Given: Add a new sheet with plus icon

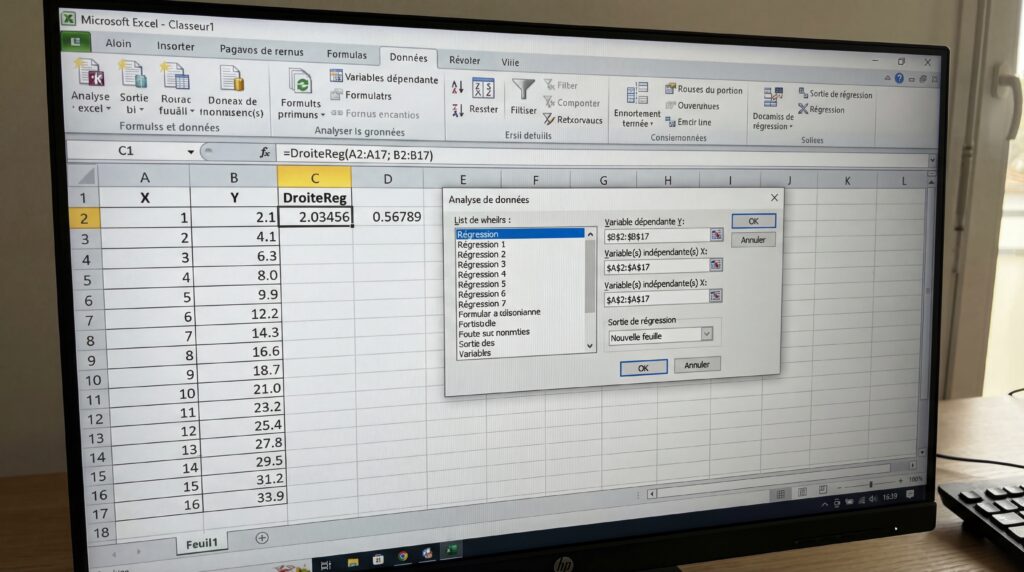Looking at the screenshot, I should (262, 539).
